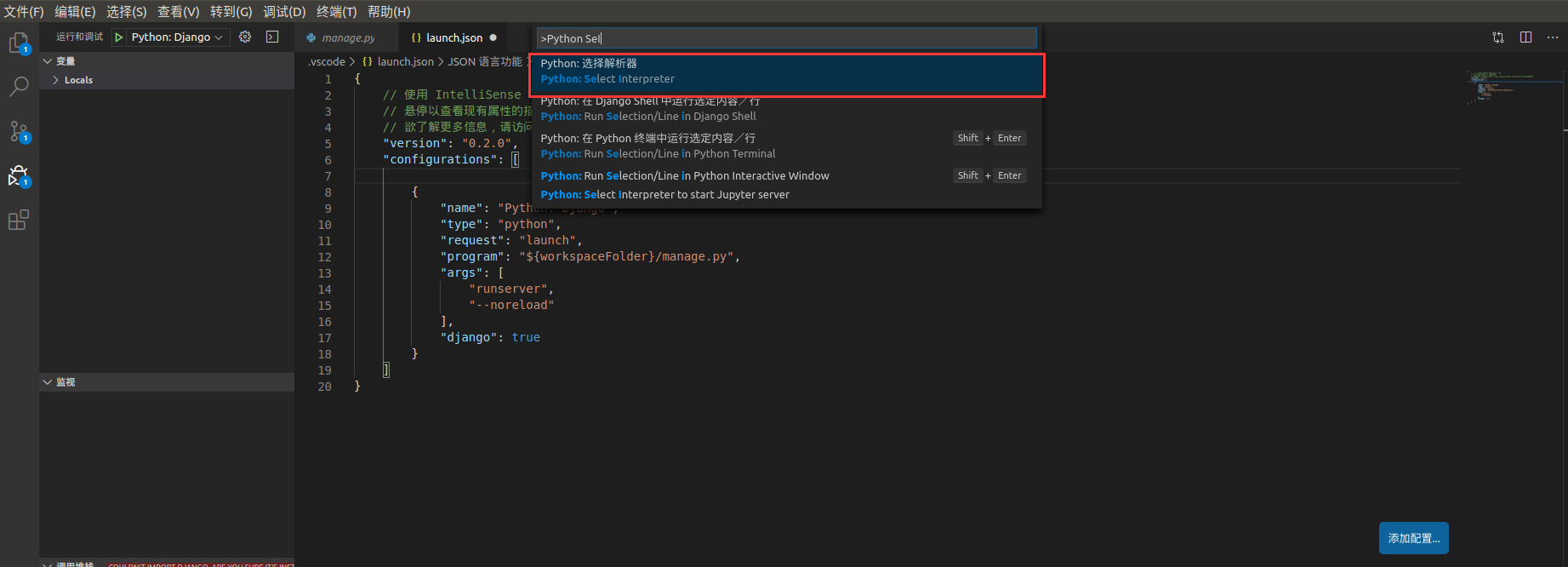
Task: Switch to the launch.json tab
Action: [453, 37]
